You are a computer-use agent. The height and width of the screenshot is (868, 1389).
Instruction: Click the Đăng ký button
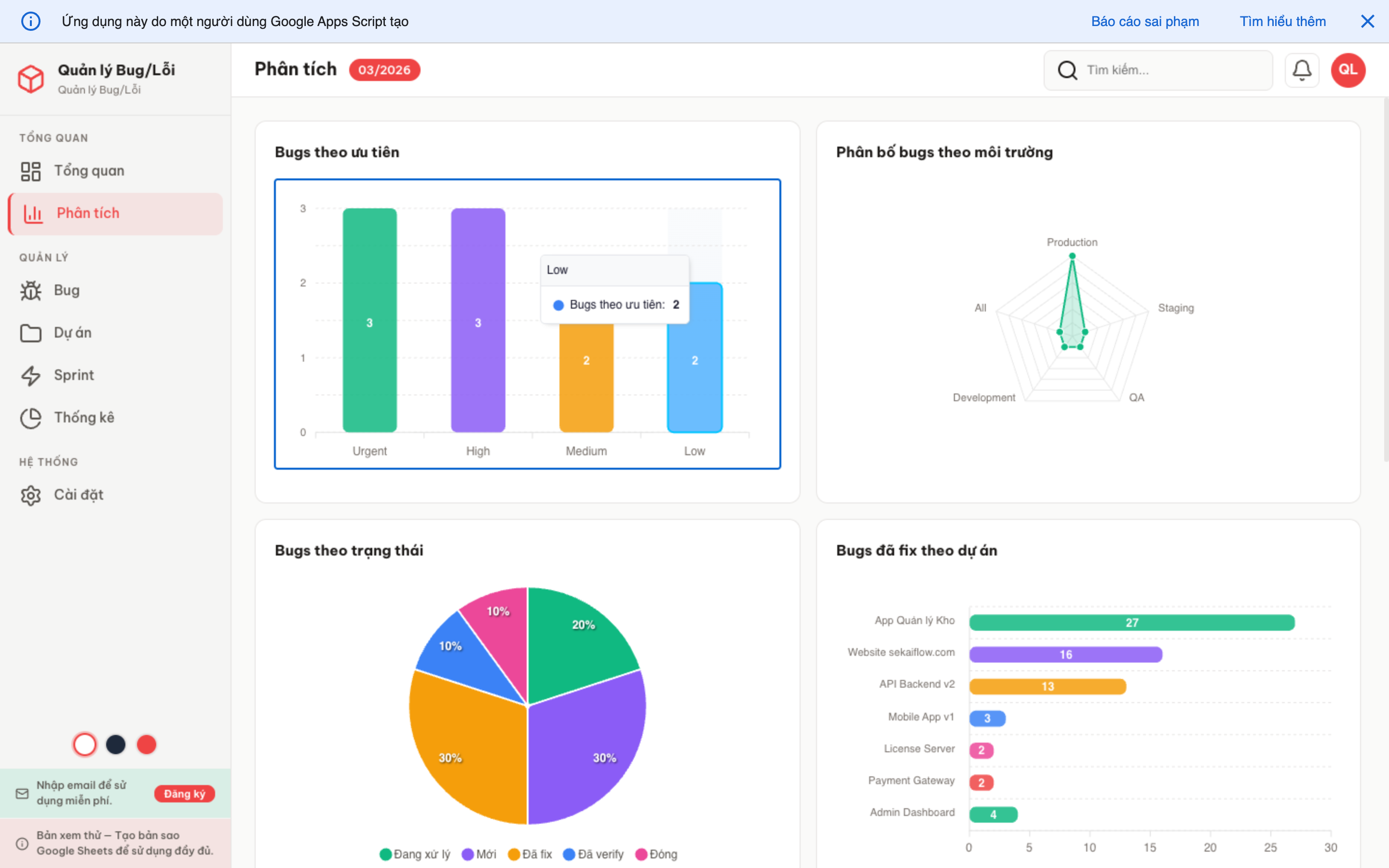click(184, 793)
